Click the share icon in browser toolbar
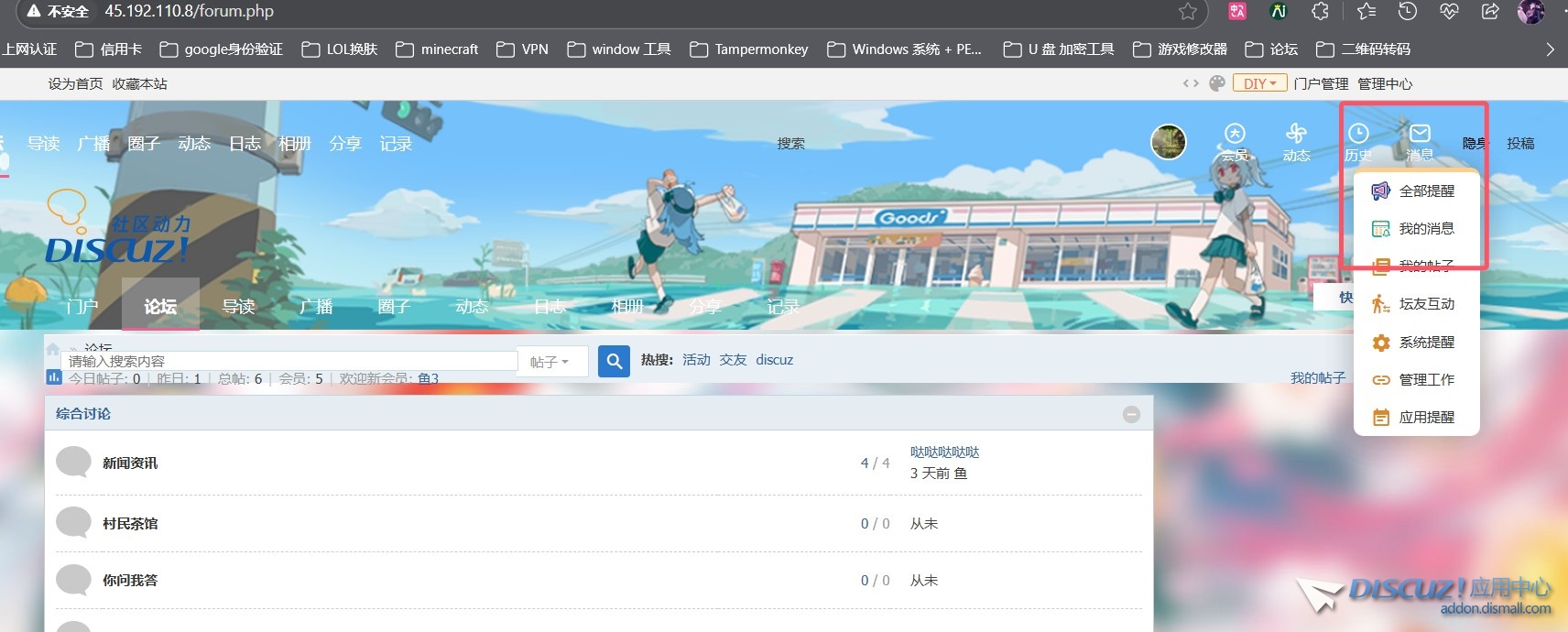This screenshot has height=632, width=1568. coord(1490,11)
